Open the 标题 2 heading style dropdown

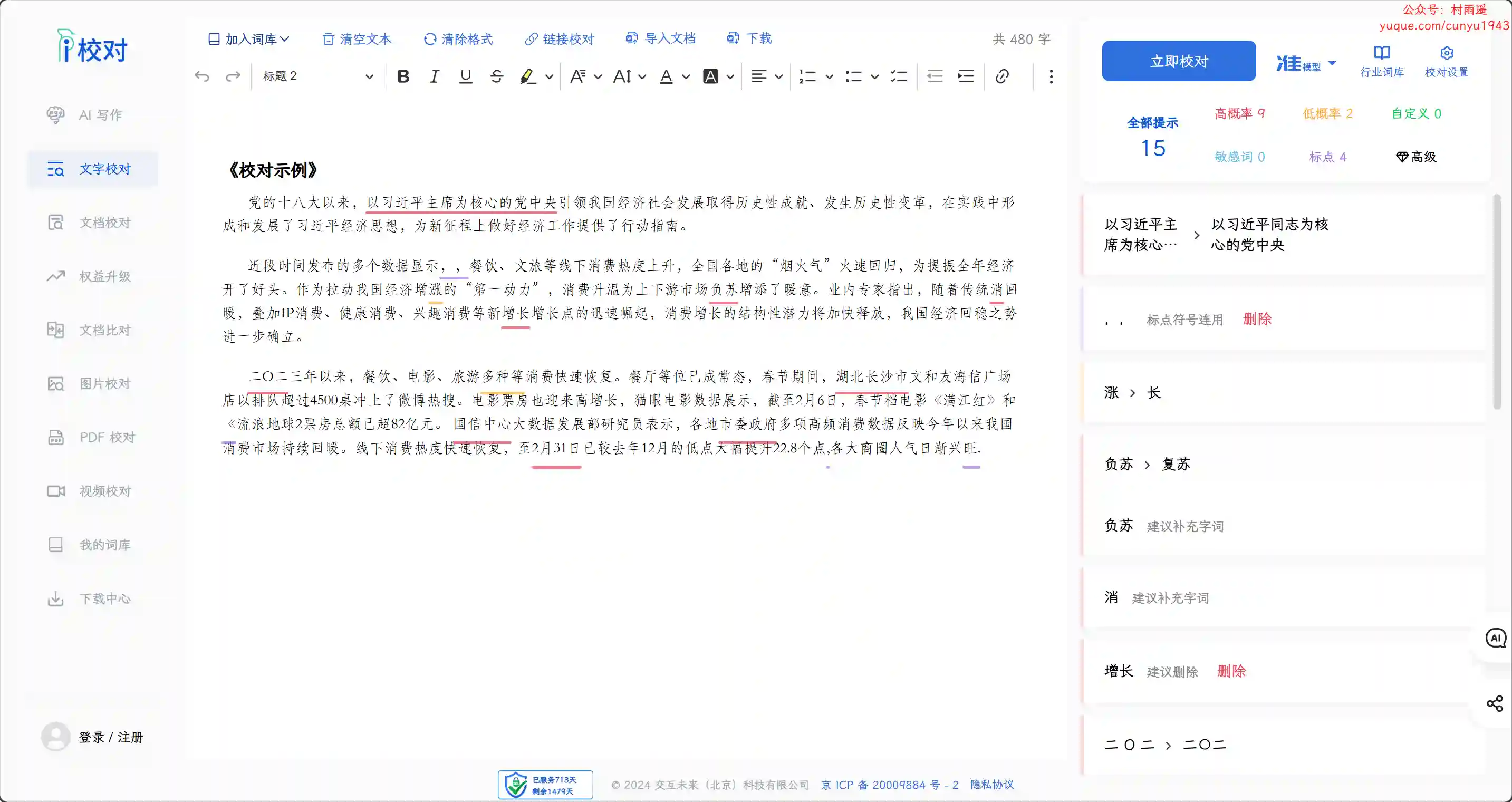coord(317,76)
